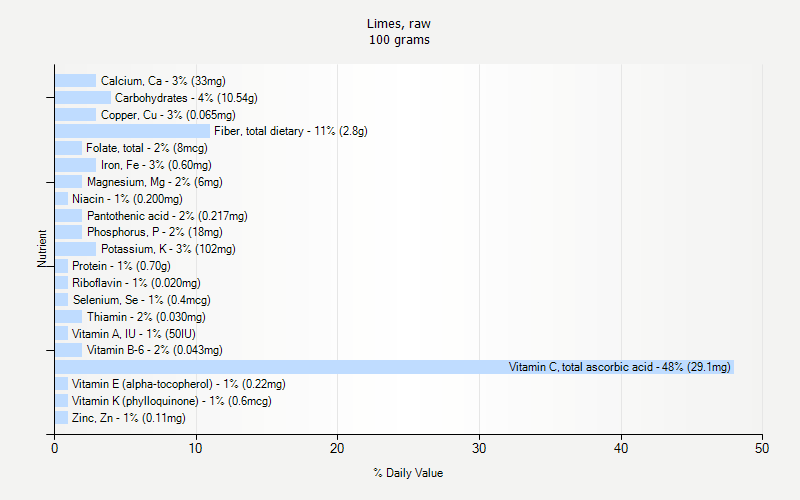
Task: Click the Potassium, K bar
Action: coord(75,249)
